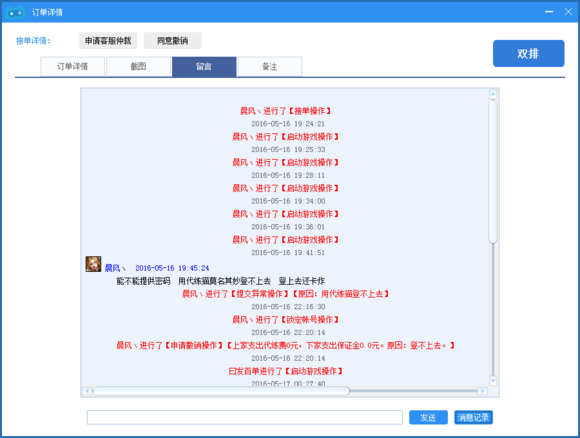Click timestamp 2016-05-16 19:28:11
The width and height of the screenshot is (580, 438).
288,175
